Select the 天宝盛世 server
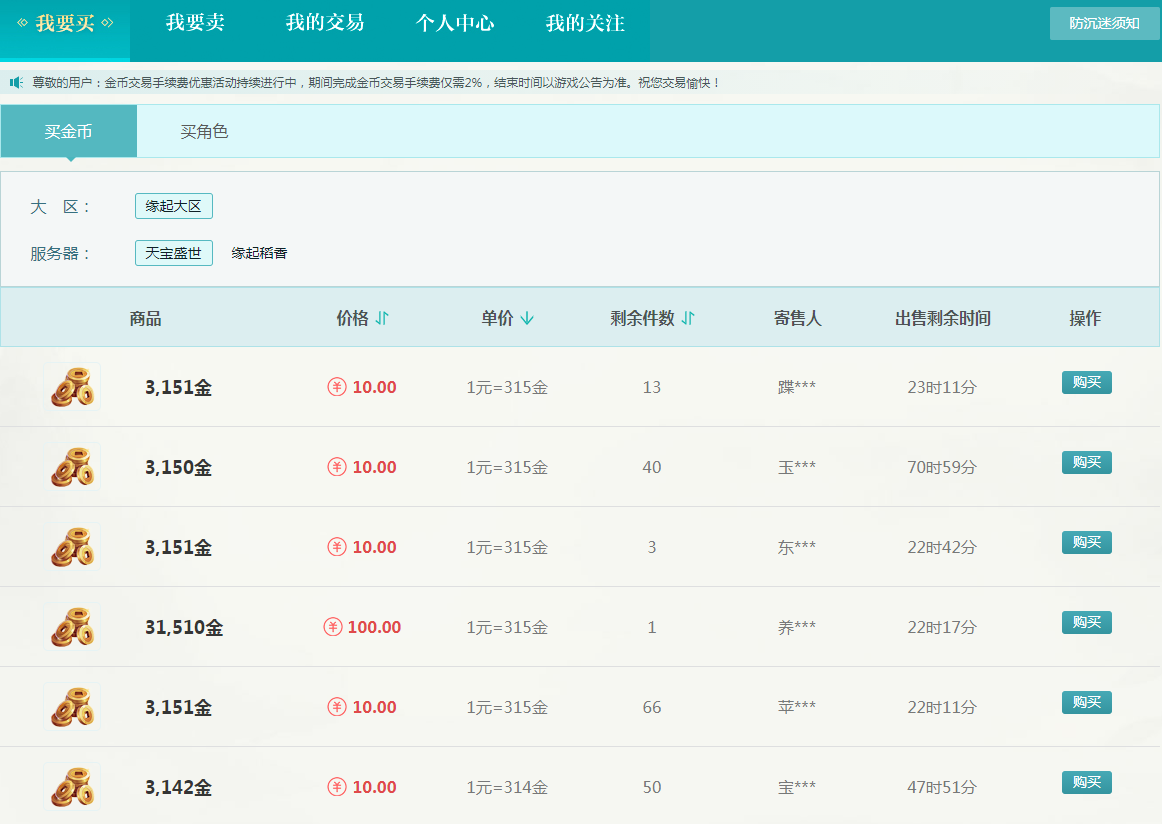 [173, 253]
